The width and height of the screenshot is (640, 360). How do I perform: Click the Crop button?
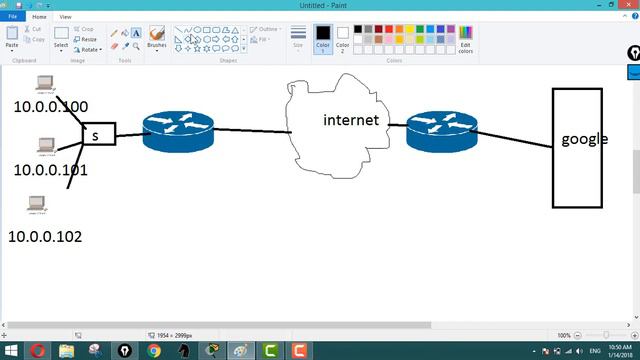[x=84, y=29]
